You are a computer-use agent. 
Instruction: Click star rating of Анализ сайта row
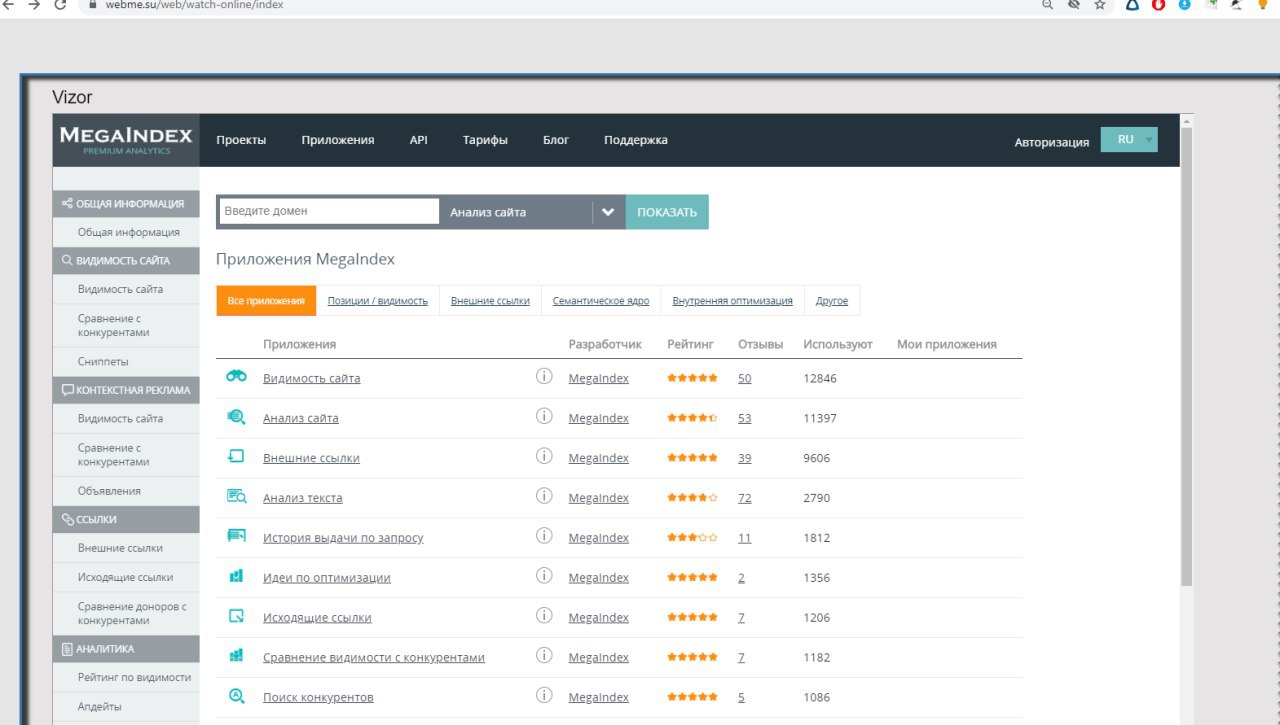(692, 417)
